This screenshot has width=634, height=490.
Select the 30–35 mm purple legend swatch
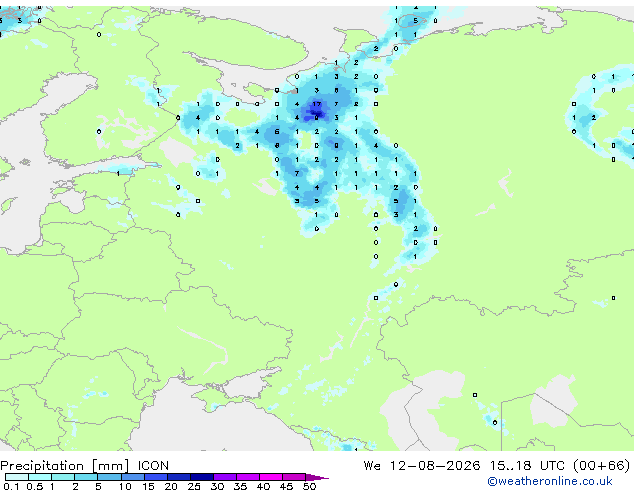225,477
